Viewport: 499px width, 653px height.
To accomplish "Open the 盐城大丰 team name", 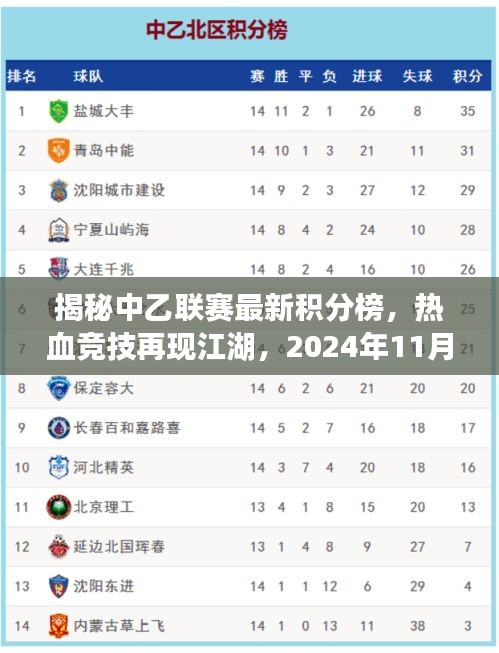I will pyautogui.click(x=104, y=111).
